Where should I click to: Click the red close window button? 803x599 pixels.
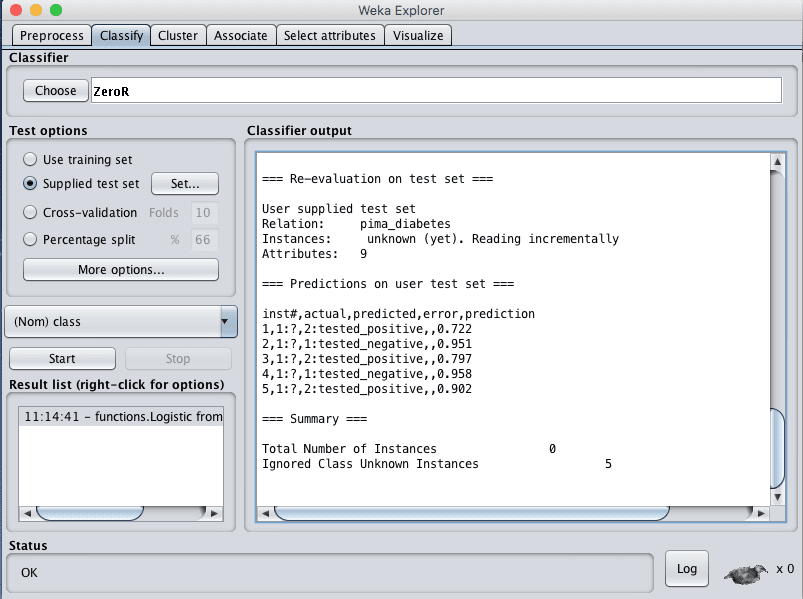pyautogui.click(x=16, y=10)
